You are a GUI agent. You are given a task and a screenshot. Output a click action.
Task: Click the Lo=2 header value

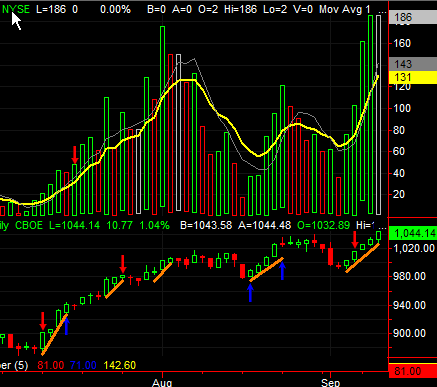[275, 9]
